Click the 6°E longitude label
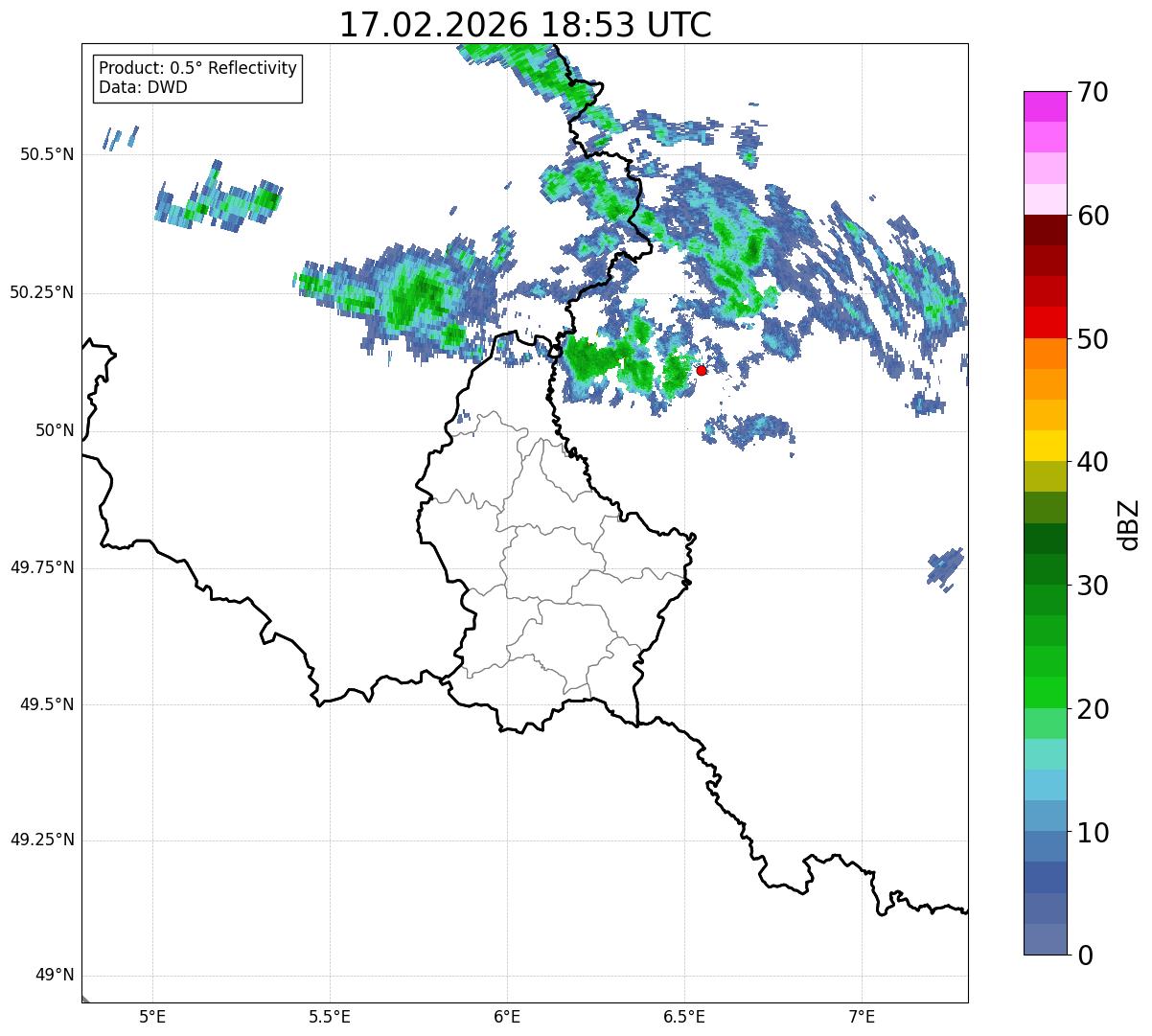1152x1036 pixels. point(507,1017)
